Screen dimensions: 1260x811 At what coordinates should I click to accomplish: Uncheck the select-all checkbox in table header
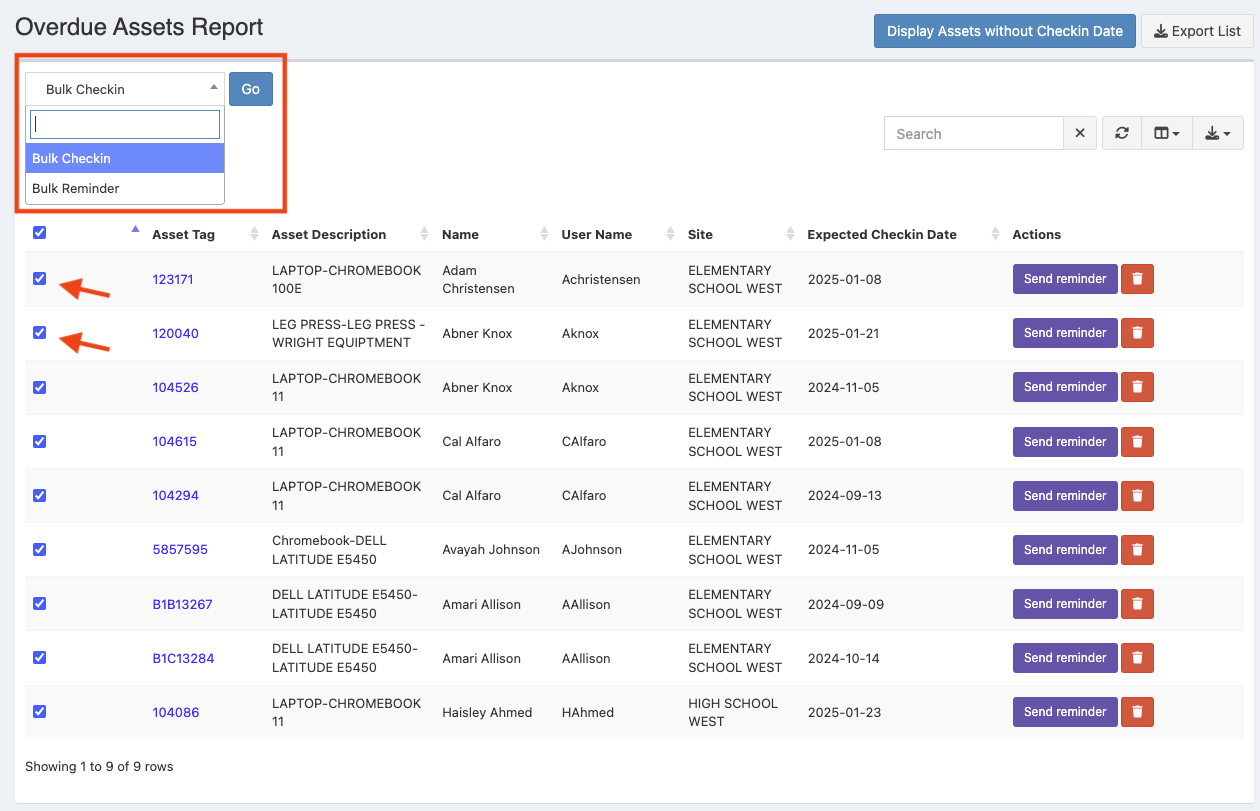tap(39, 233)
